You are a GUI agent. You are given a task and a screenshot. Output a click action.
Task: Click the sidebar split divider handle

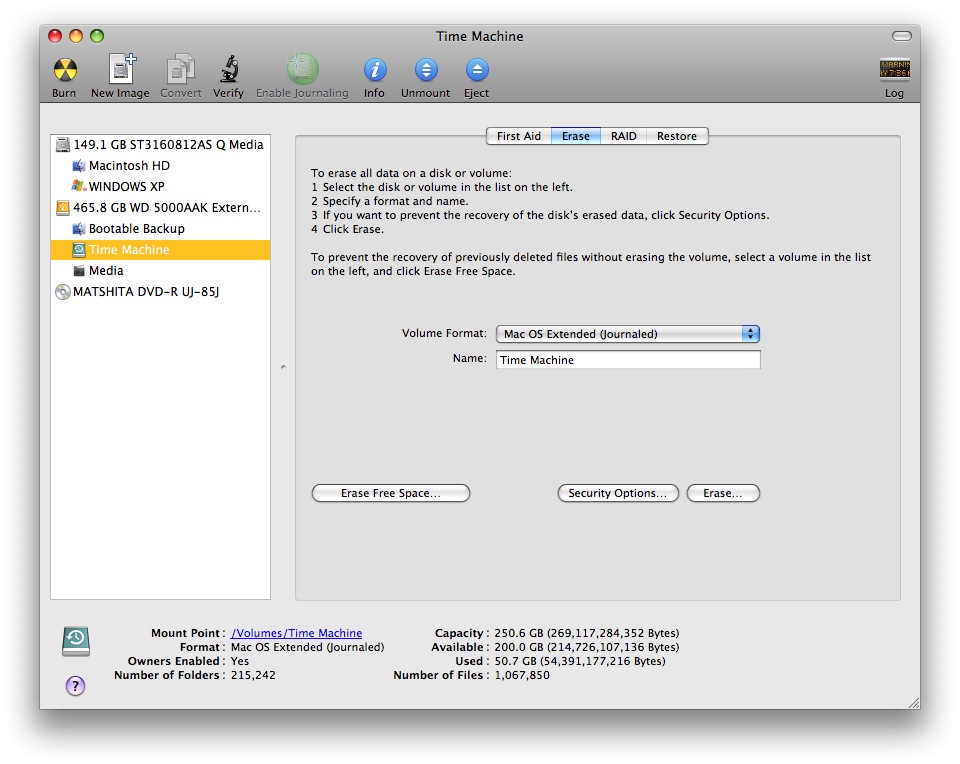click(283, 367)
